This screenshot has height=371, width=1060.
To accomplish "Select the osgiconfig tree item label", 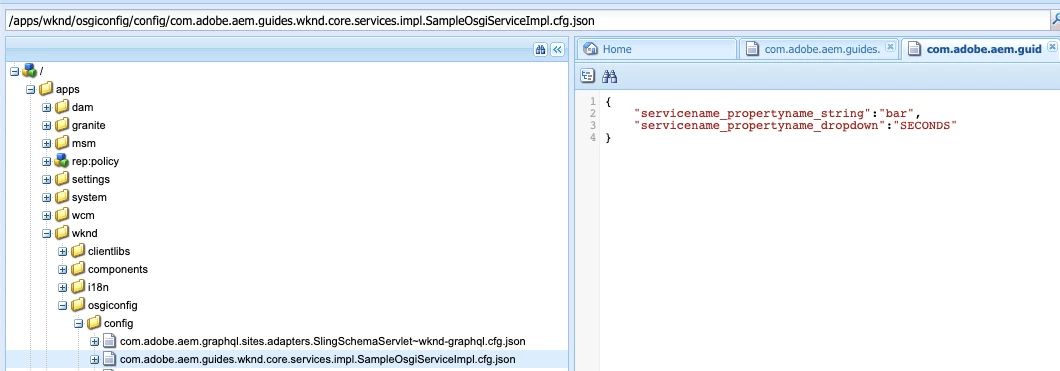I will coord(113,305).
